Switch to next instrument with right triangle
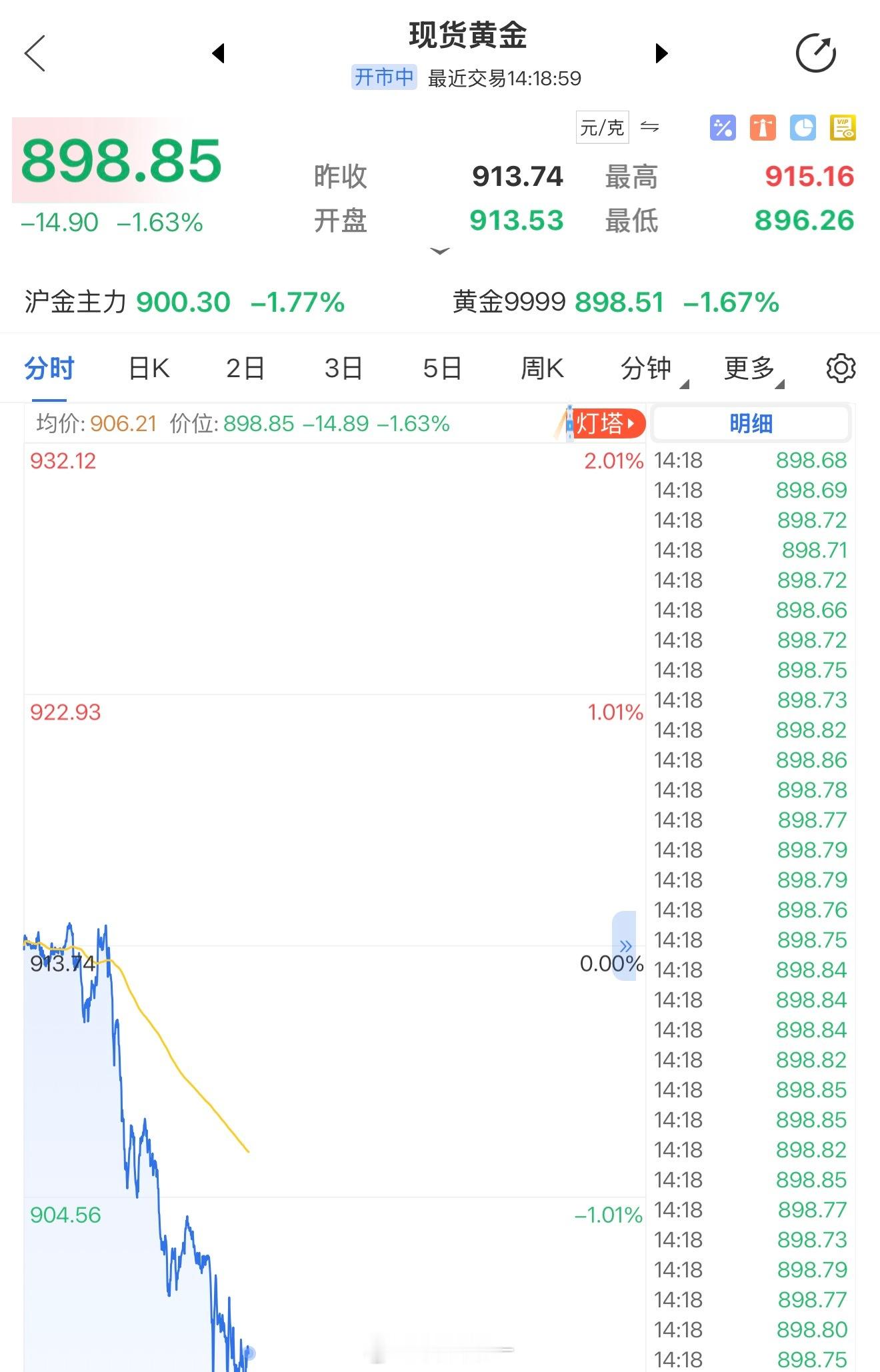 pyautogui.click(x=661, y=53)
